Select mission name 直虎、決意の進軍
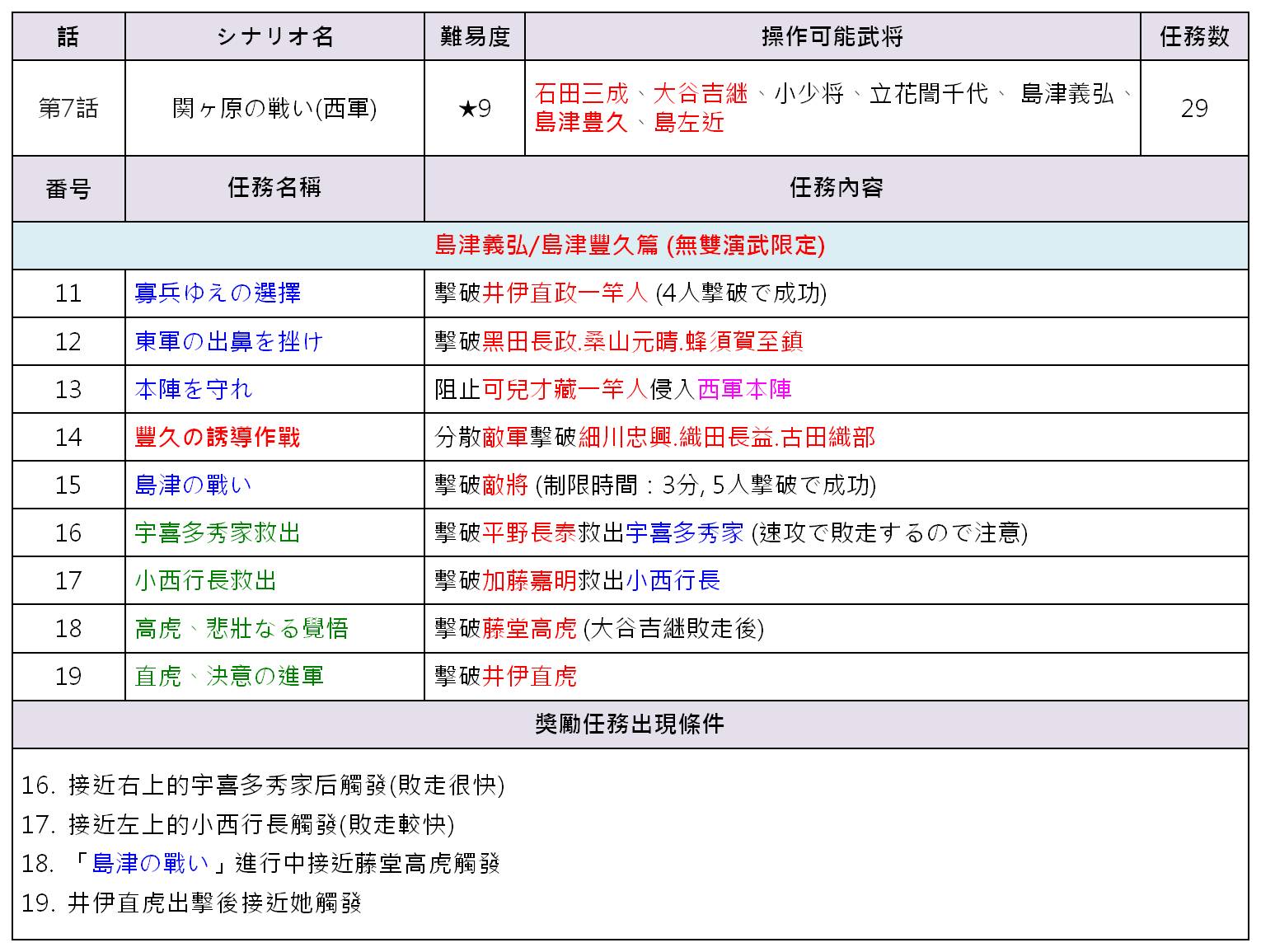 (x=229, y=676)
